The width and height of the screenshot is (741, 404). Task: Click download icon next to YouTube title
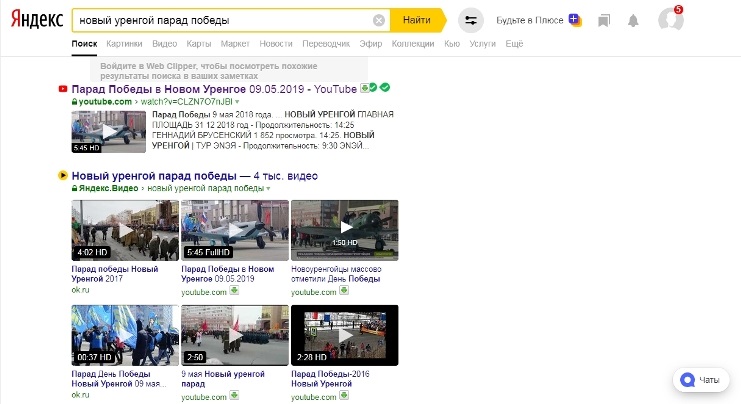(365, 88)
